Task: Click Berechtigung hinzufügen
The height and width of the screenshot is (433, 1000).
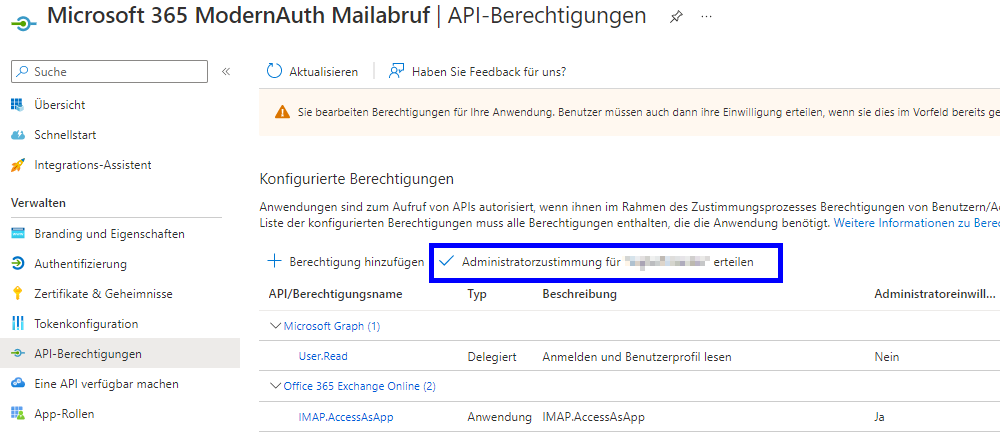Action: tap(345, 261)
